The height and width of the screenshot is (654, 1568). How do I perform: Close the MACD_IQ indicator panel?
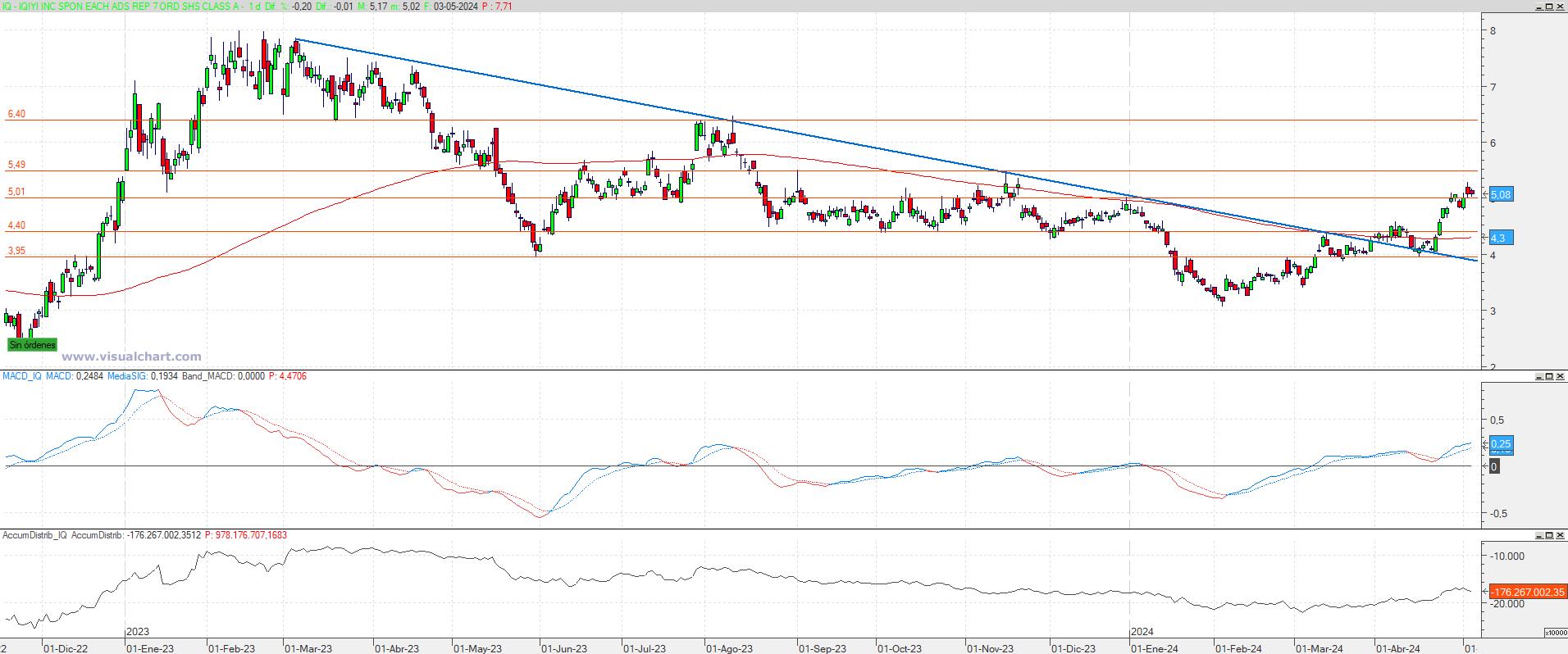pyautogui.click(x=1561, y=376)
